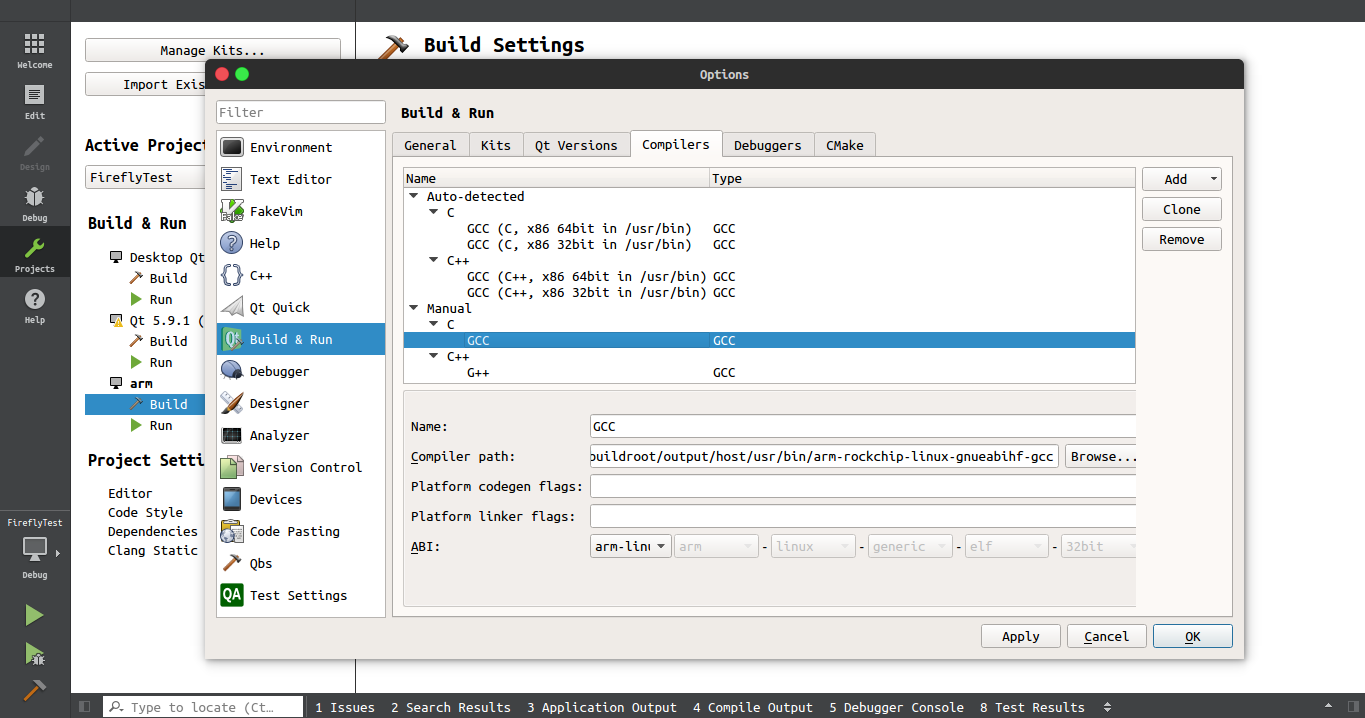Start debugging with the run-debug icon
The width and height of the screenshot is (1365, 718).
34,653
